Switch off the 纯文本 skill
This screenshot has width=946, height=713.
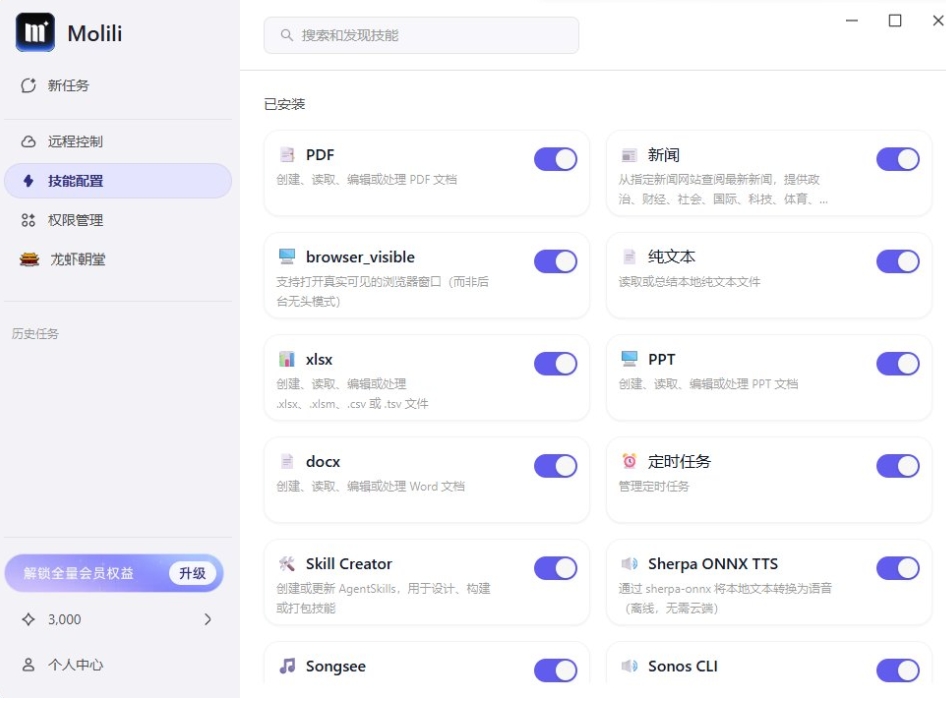pyautogui.click(x=898, y=262)
